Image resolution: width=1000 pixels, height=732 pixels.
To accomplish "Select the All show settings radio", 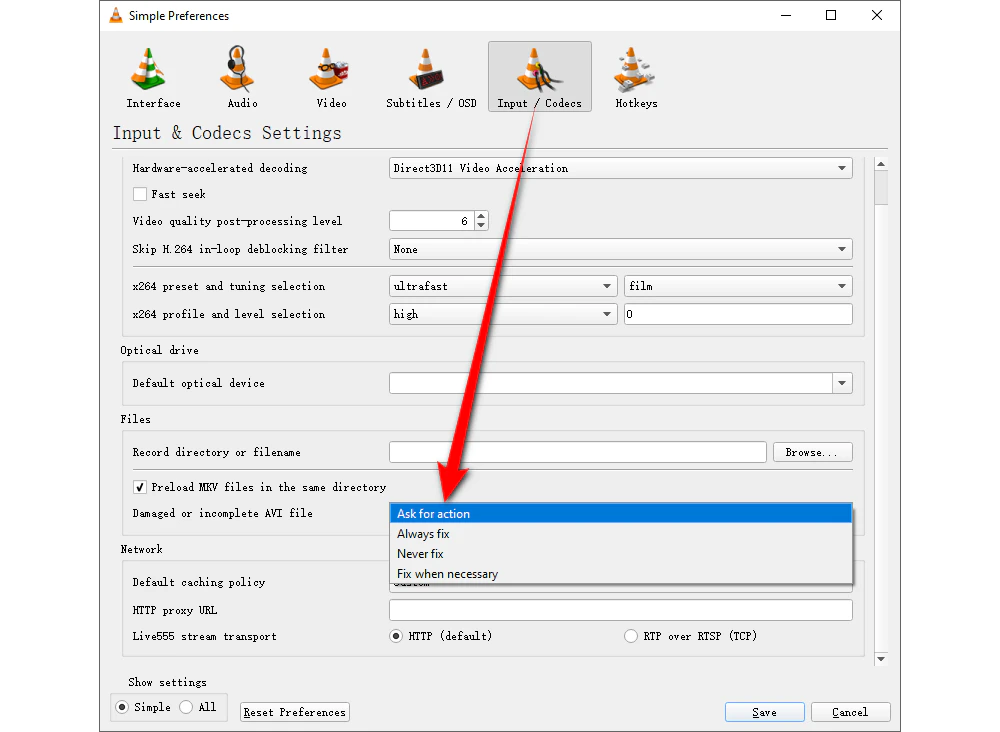I will click(x=186, y=707).
